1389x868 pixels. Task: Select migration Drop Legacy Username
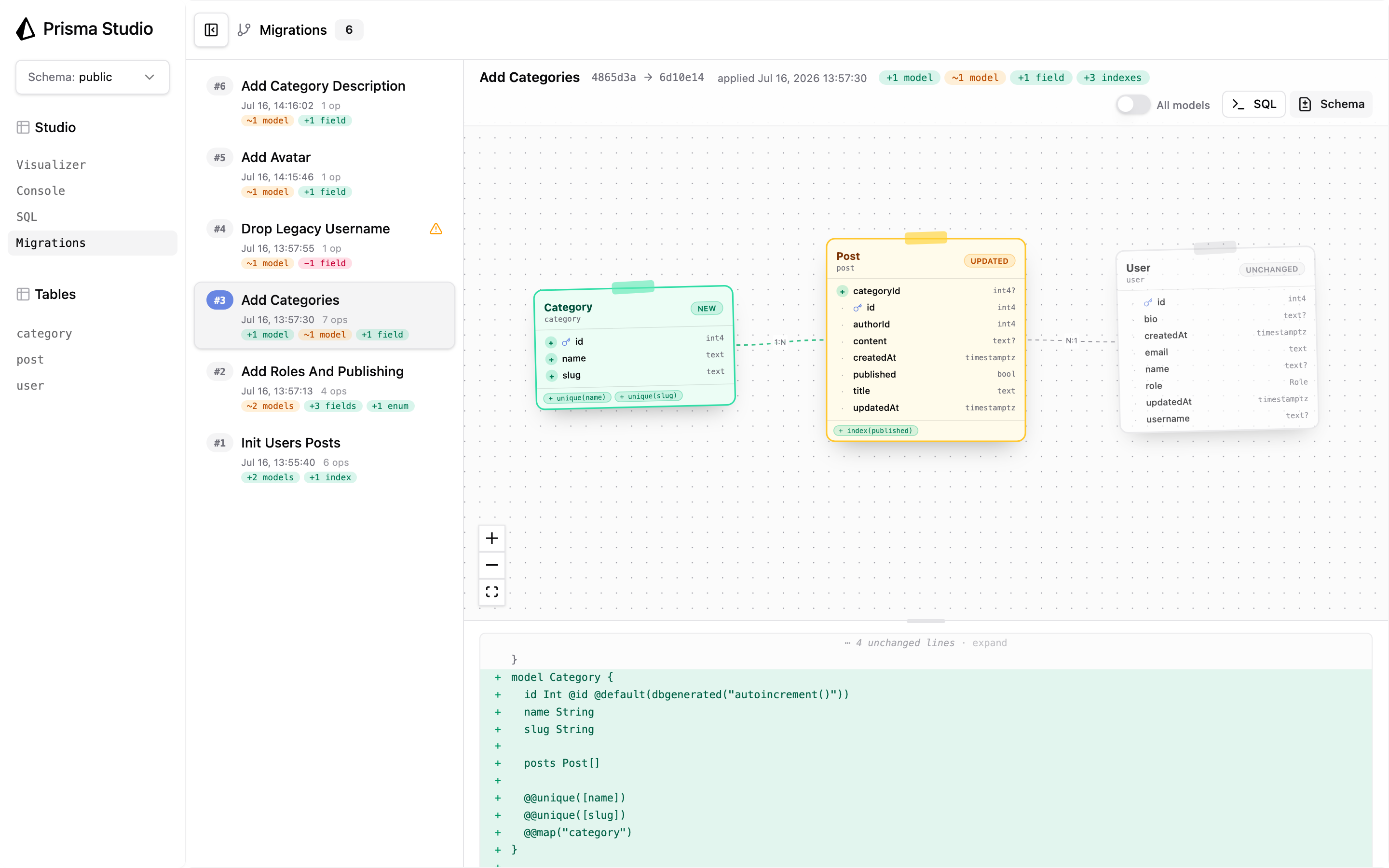point(324,245)
